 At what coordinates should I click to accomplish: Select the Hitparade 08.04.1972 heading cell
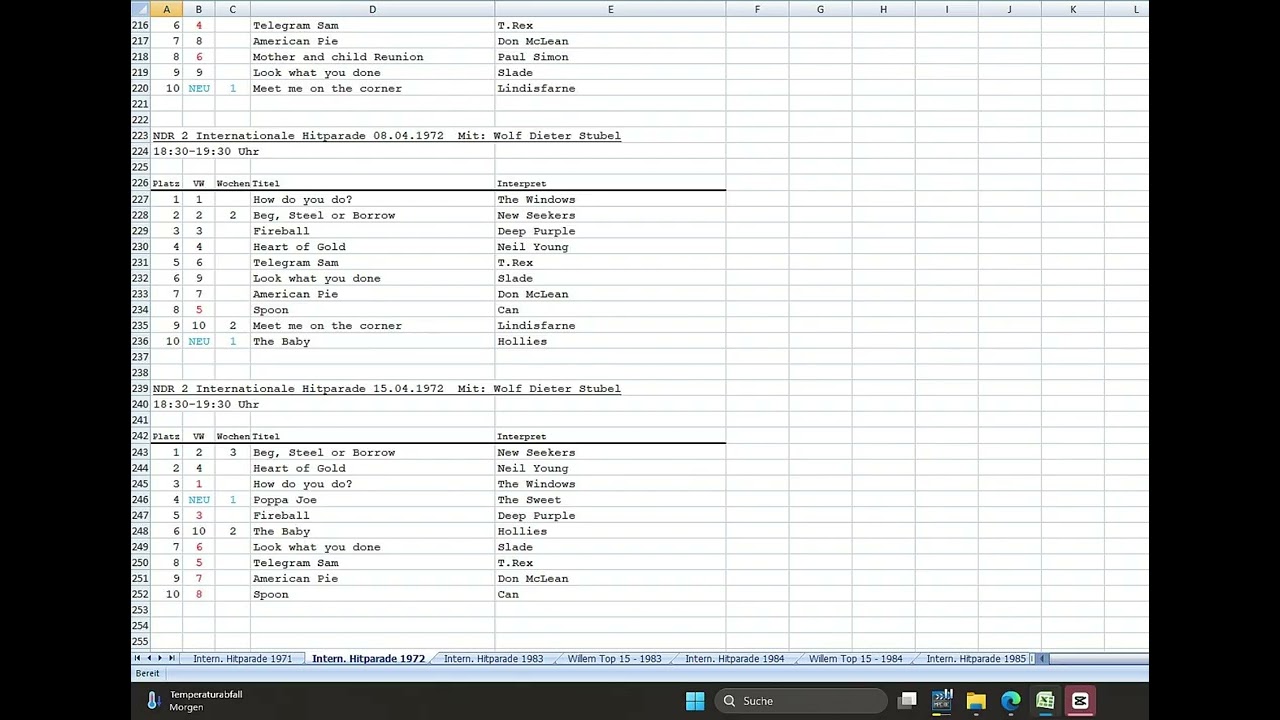point(387,136)
